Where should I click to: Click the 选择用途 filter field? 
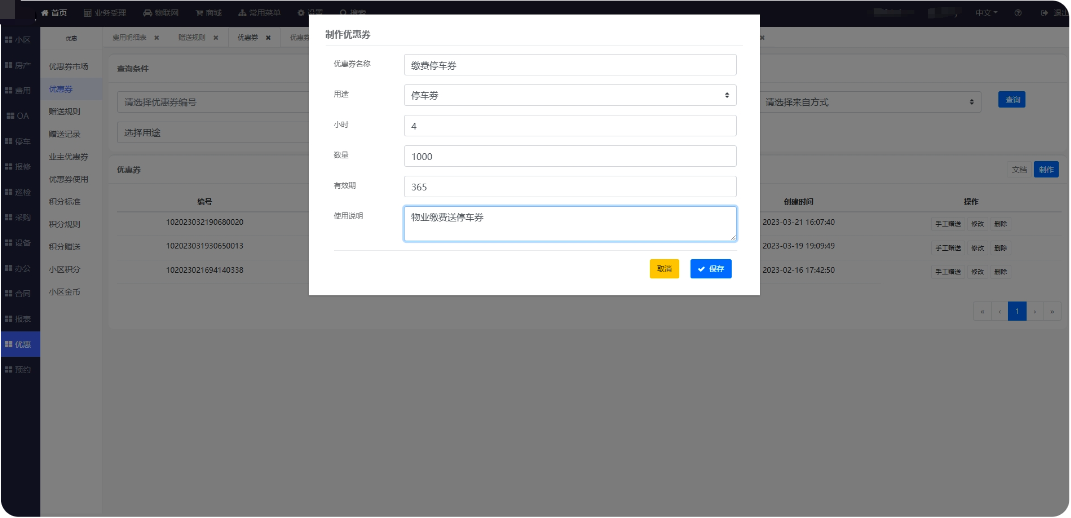pyautogui.click(x=213, y=133)
